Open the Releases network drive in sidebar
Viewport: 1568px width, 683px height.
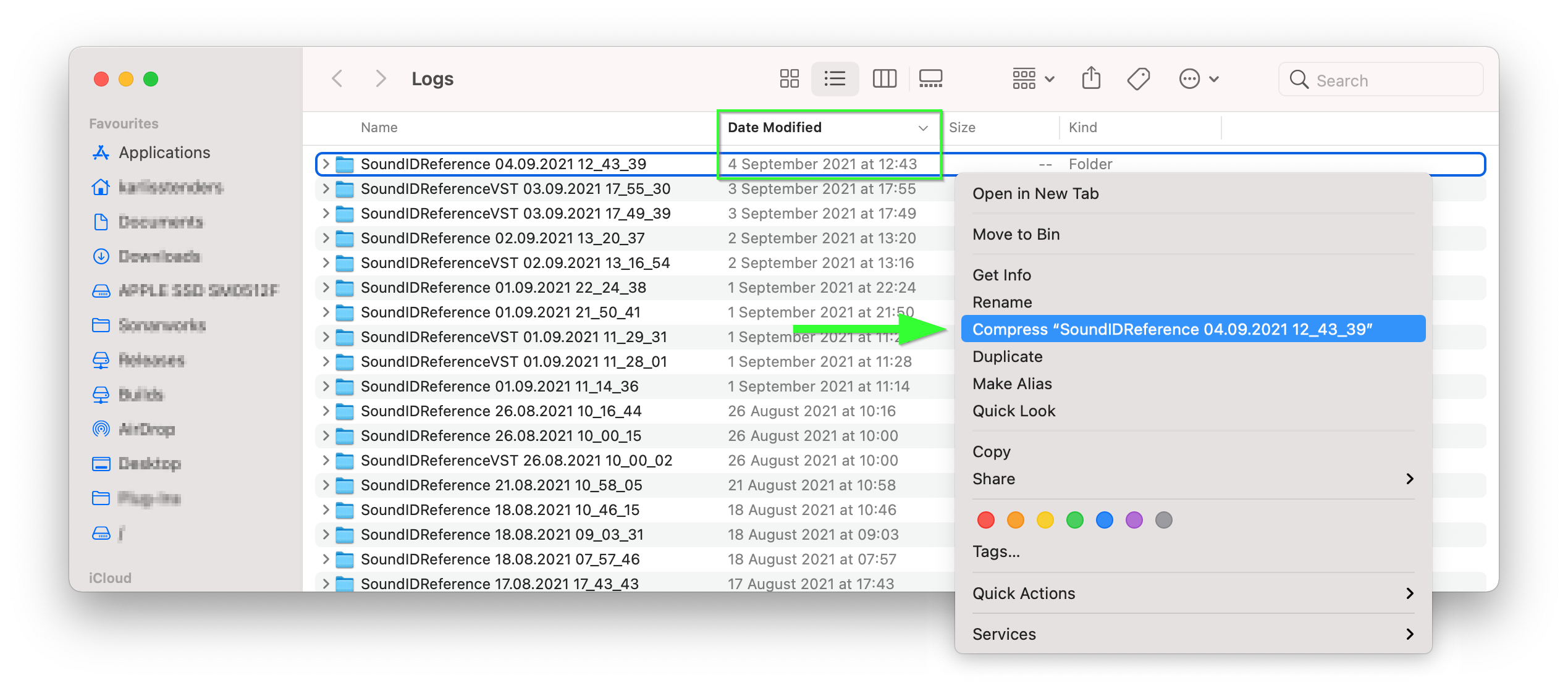point(138,360)
